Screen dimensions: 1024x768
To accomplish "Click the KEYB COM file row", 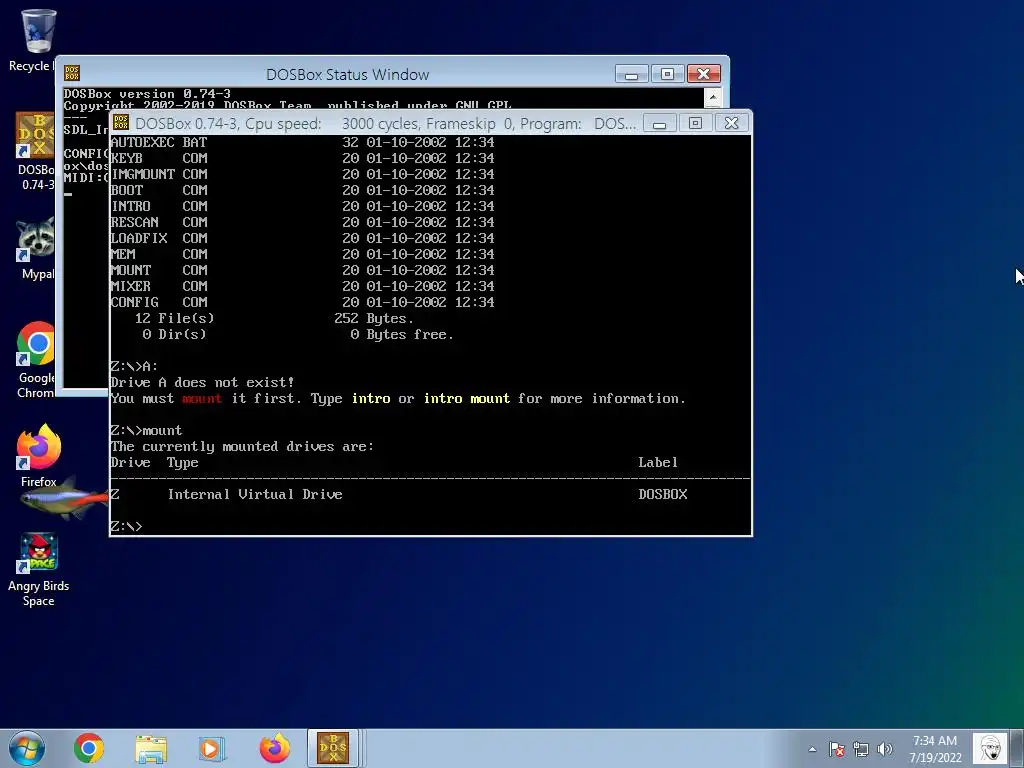I will point(302,158).
